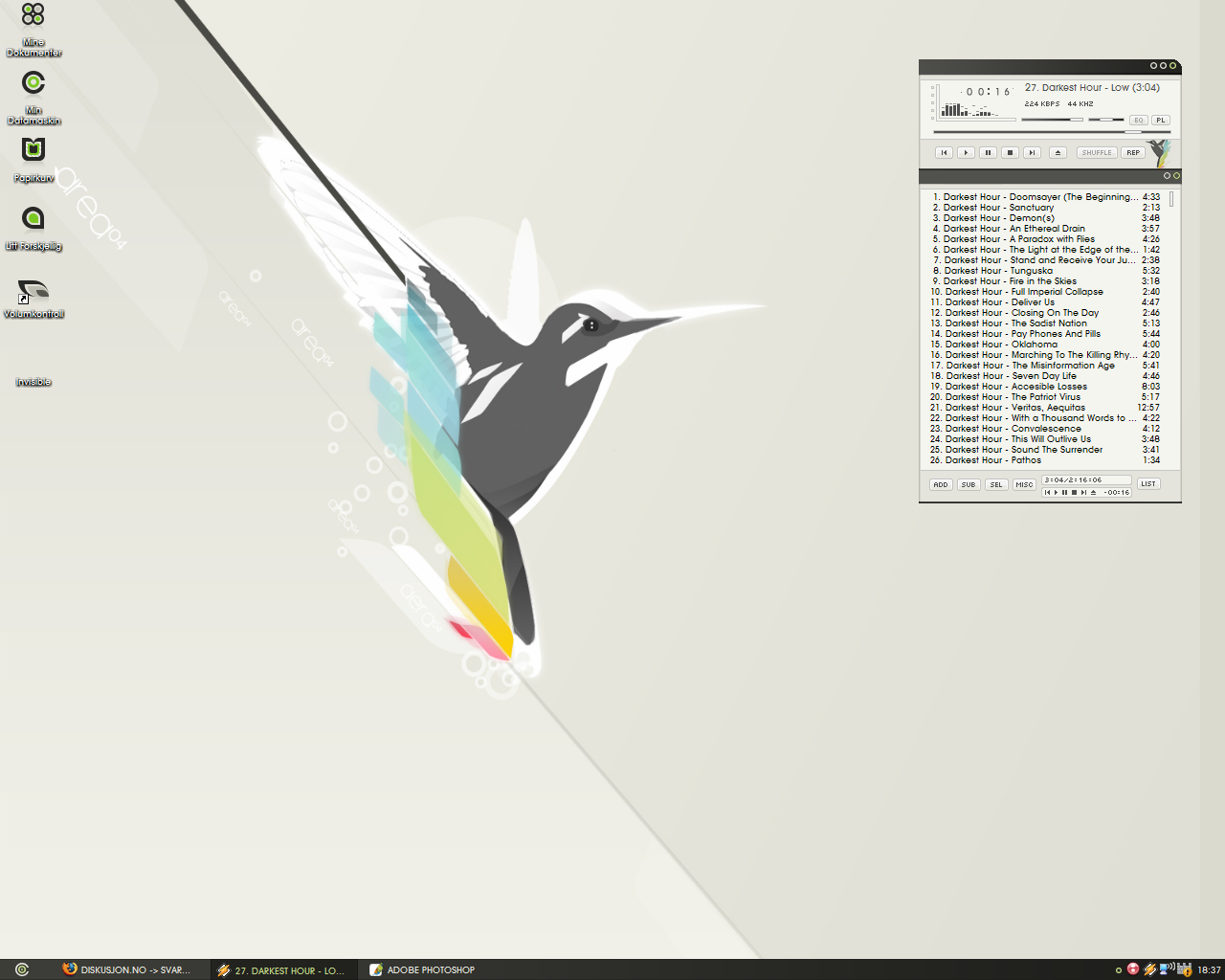The height and width of the screenshot is (980, 1225).
Task: Open the Diskusjon.no Firefox taskbar item
Action: [x=127, y=969]
